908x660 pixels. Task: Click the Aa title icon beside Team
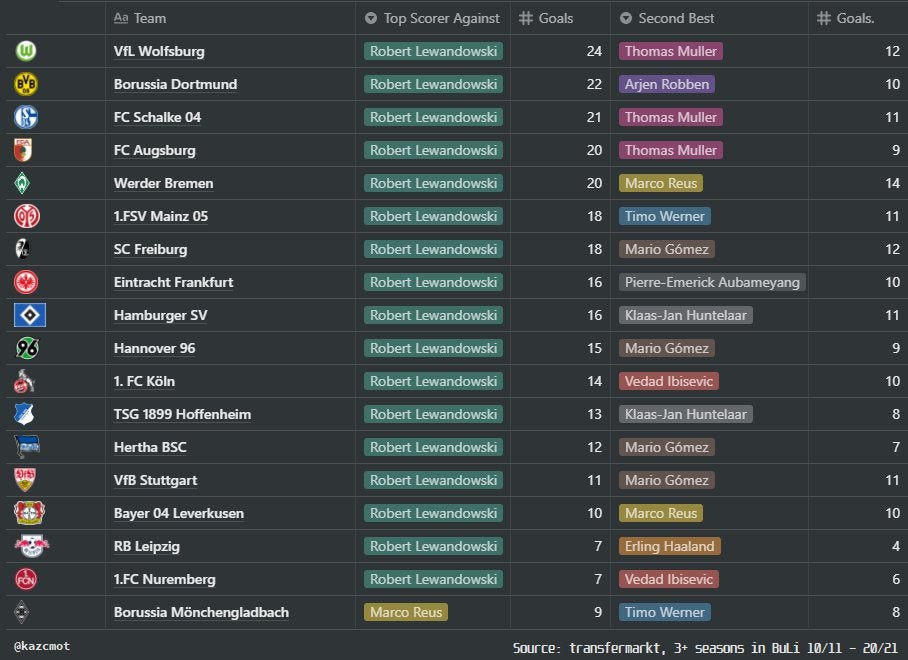120,18
